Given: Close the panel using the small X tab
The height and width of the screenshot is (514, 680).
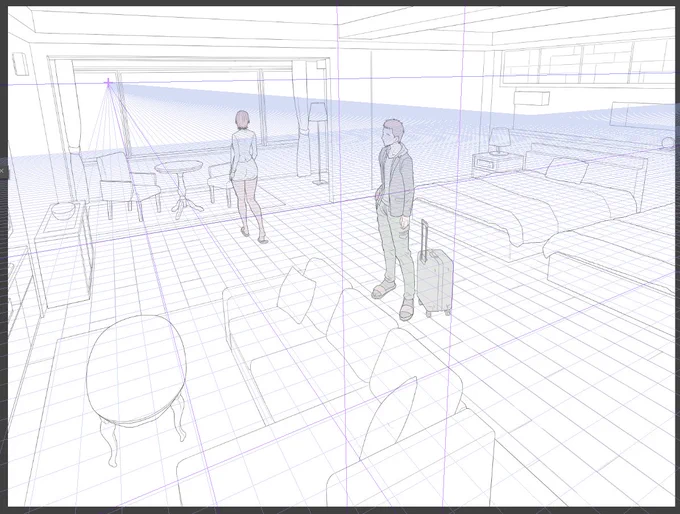Looking at the screenshot, I should coord(2,171).
